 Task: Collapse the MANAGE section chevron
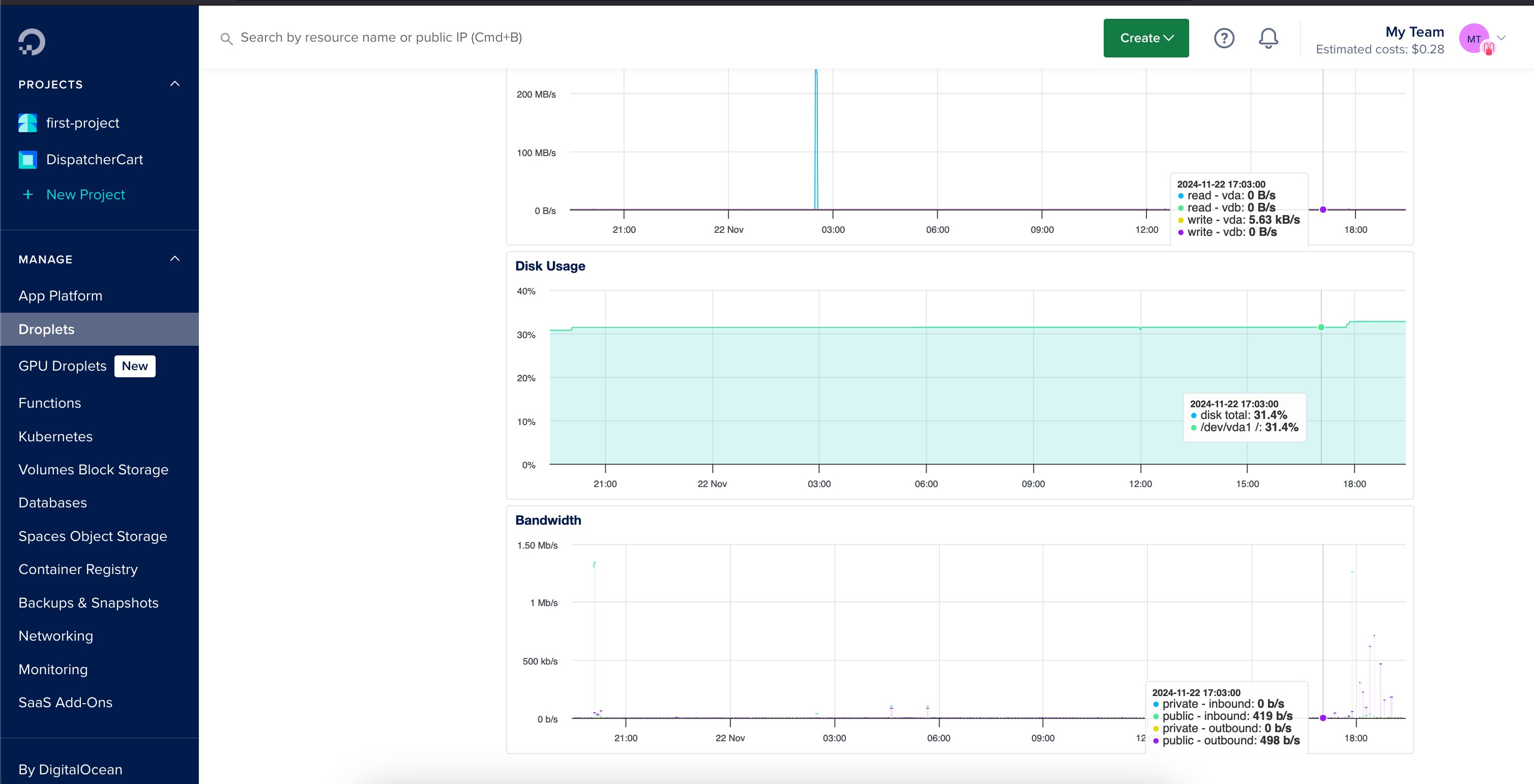coord(174,259)
